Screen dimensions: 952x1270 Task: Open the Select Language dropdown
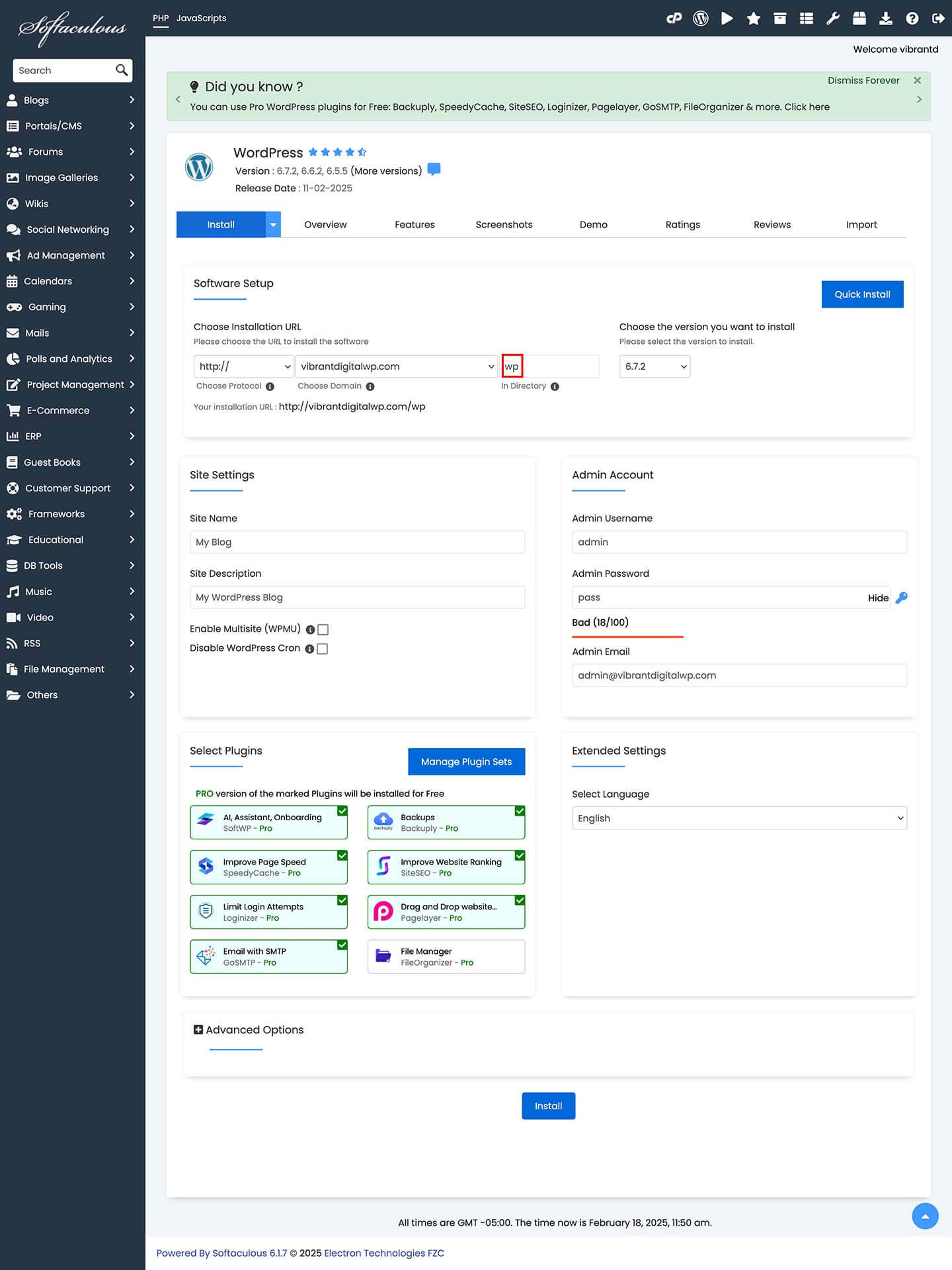coord(739,818)
